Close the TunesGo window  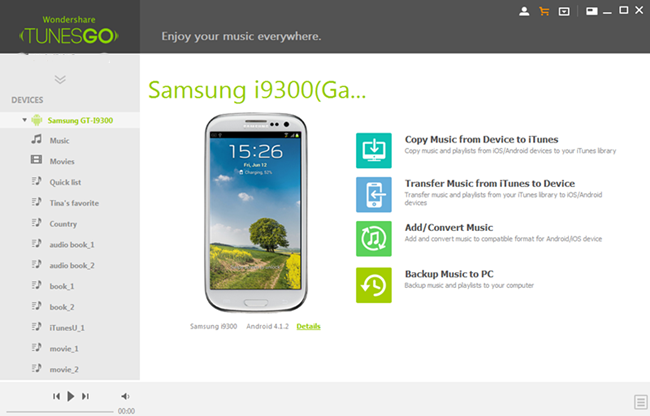[x=639, y=10]
